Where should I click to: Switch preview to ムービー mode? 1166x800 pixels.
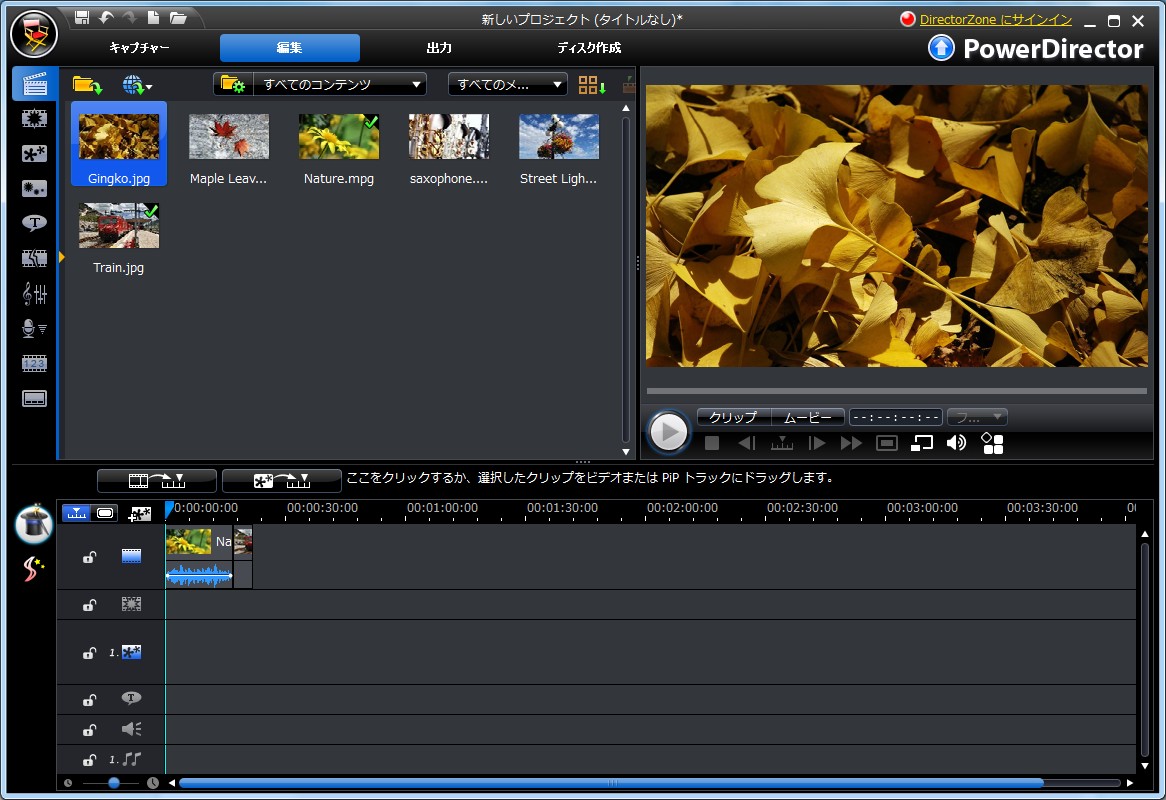tap(808, 417)
